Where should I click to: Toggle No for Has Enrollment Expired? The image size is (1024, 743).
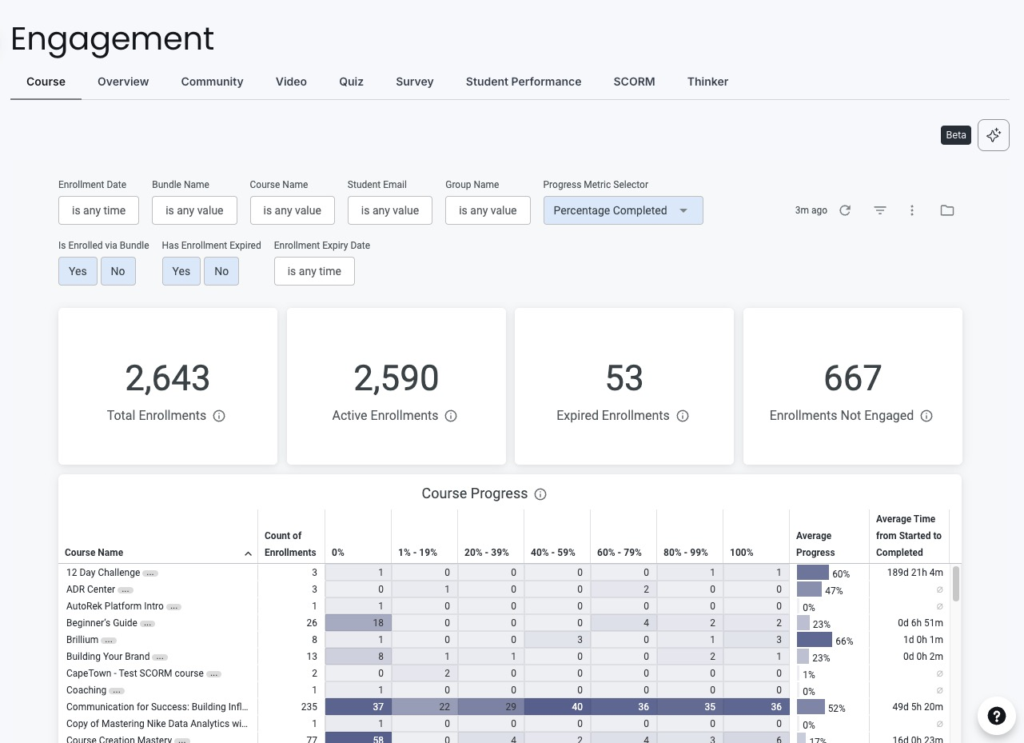point(221,271)
